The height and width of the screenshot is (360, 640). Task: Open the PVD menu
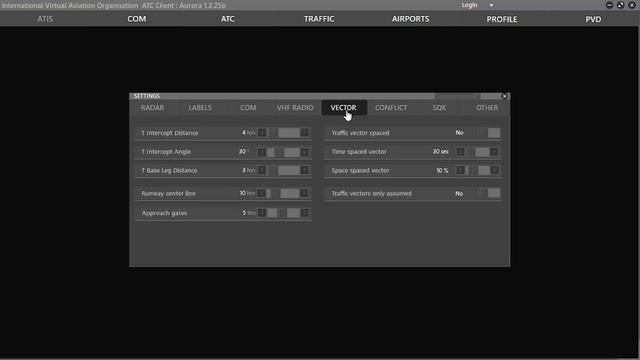[x=593, y=19]
